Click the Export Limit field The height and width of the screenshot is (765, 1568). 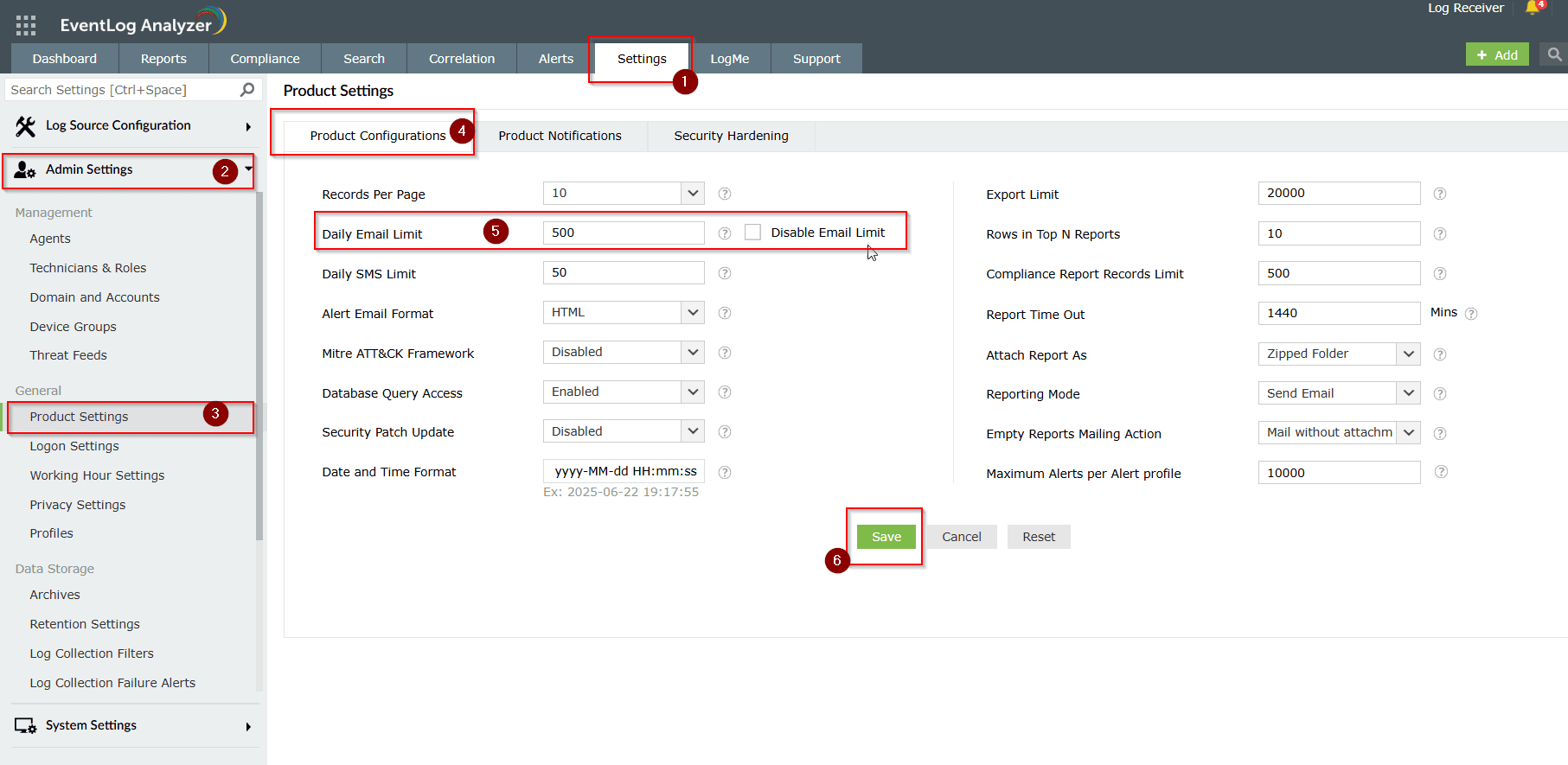click(x=1339, y=193)
